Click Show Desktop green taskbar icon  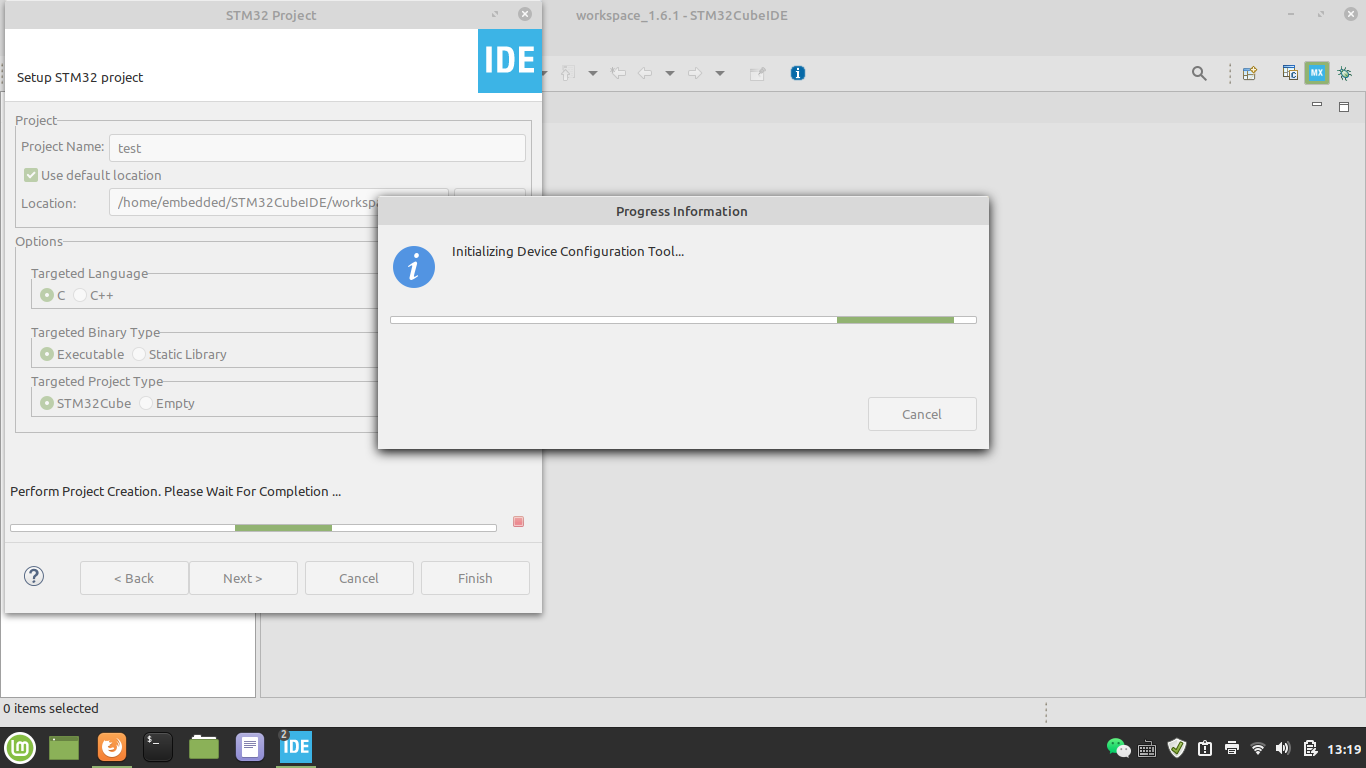tap(64, 747)
